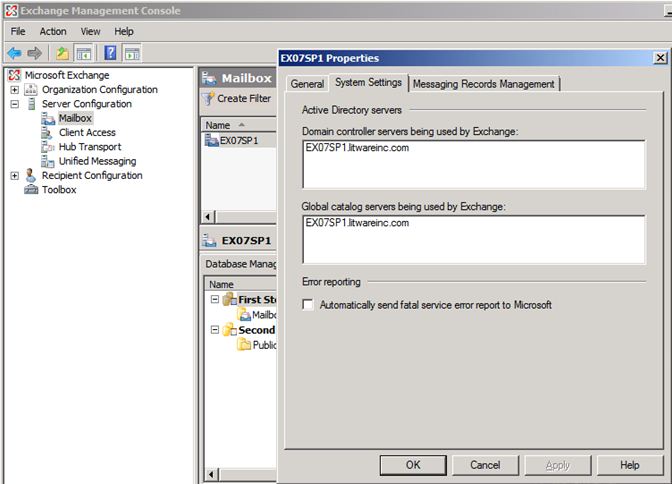Click the Exchange Management Console title icon
The image size is (672, 484).
tap(11, 11)
